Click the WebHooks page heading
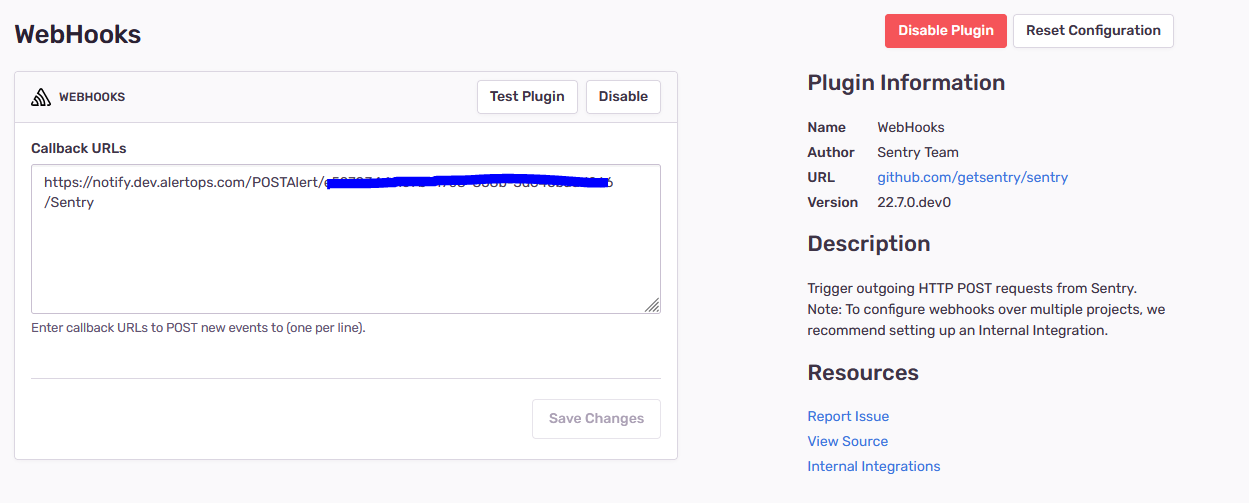This screenshot has width=1249, height=503. pyautogui.click(x=78, y=35)
